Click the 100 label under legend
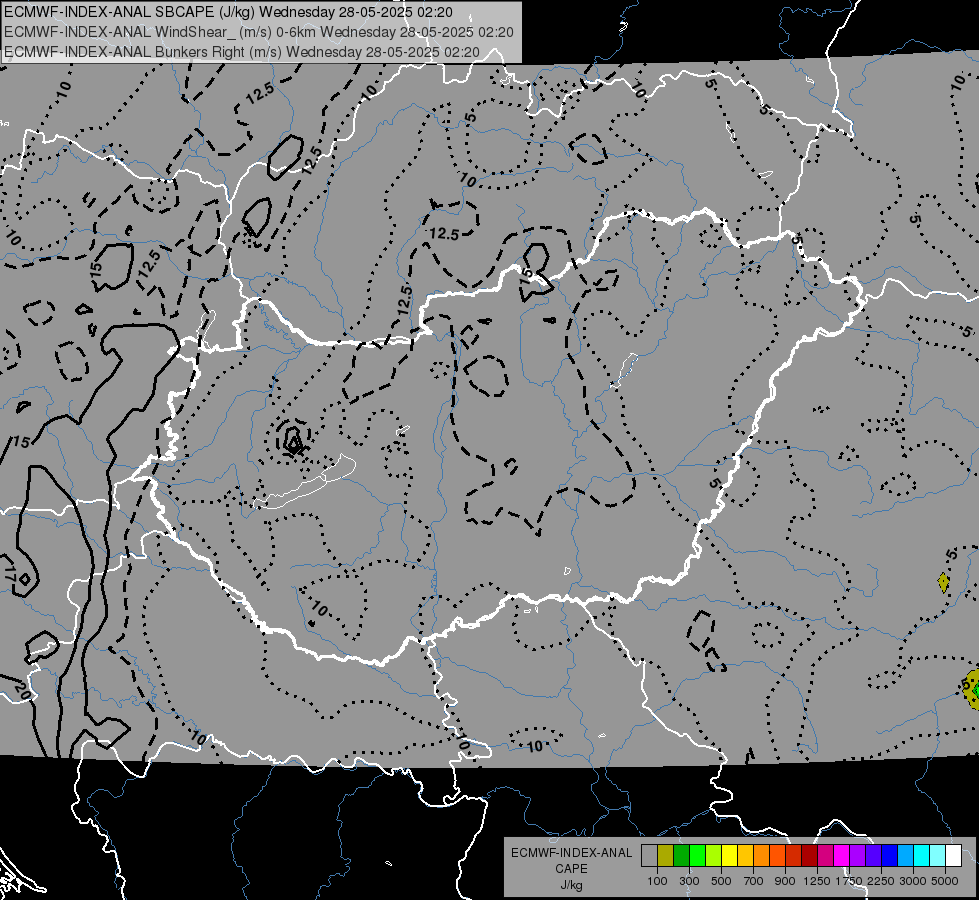Screen dimensions: 979x900 point(657,881)
